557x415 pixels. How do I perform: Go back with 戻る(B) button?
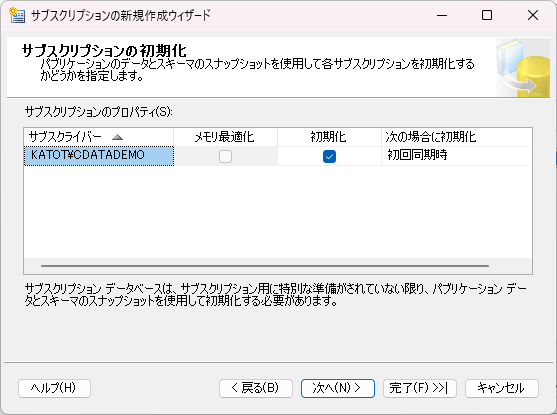pos(256,388)
